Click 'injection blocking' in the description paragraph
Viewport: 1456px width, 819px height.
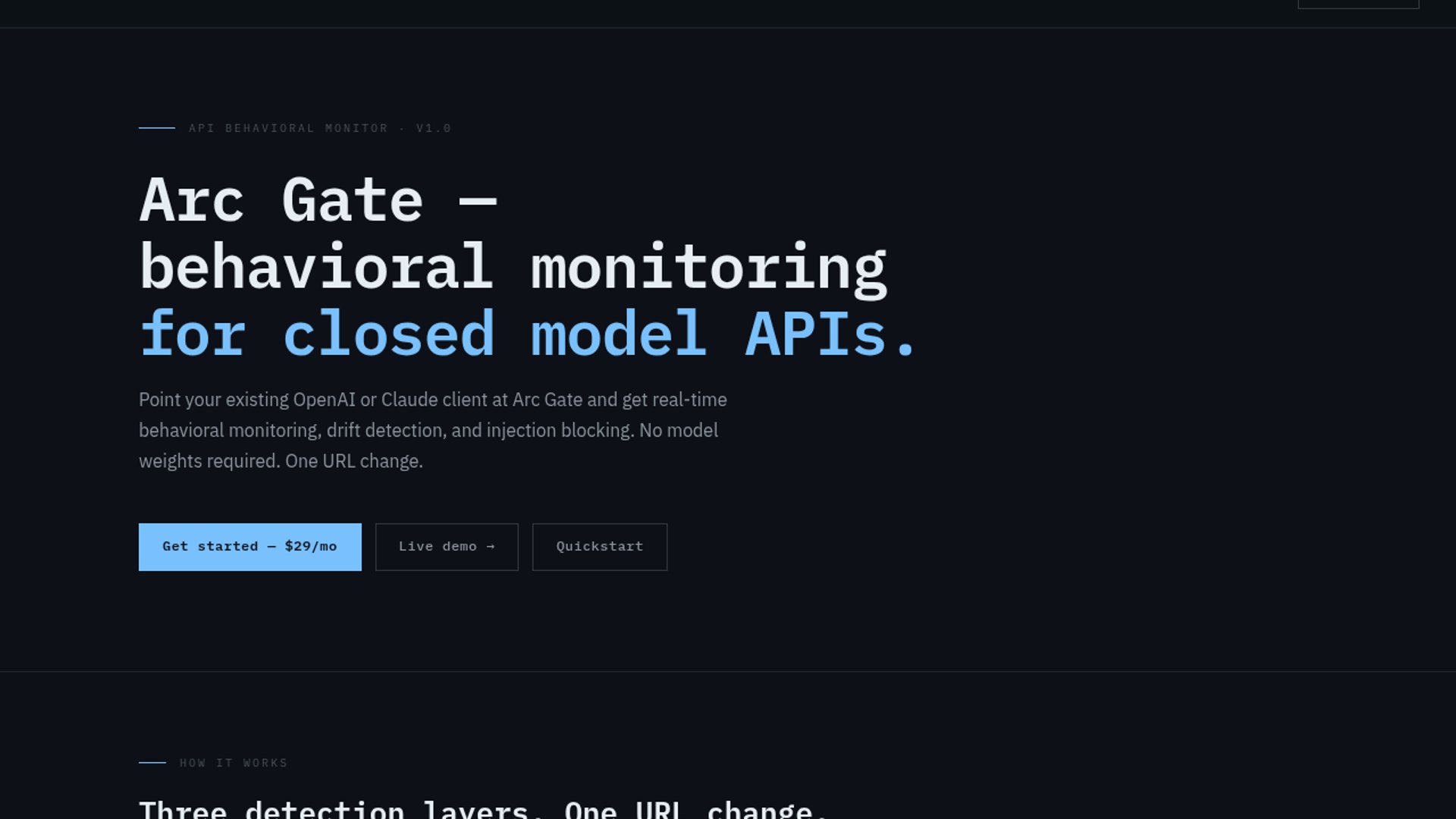(560, 431)
